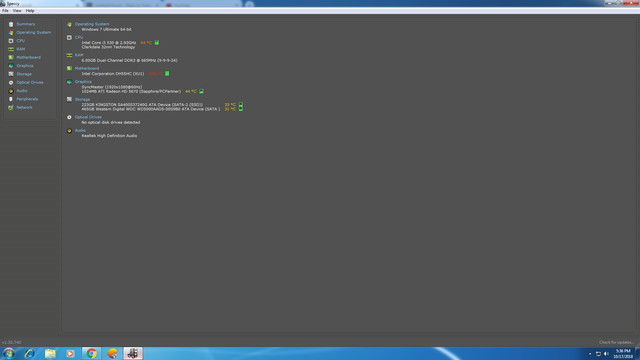Open Windows Explorer from the taskbar
Screen dimensions: 640x360
pyautogui.click(x=50, y=353)
